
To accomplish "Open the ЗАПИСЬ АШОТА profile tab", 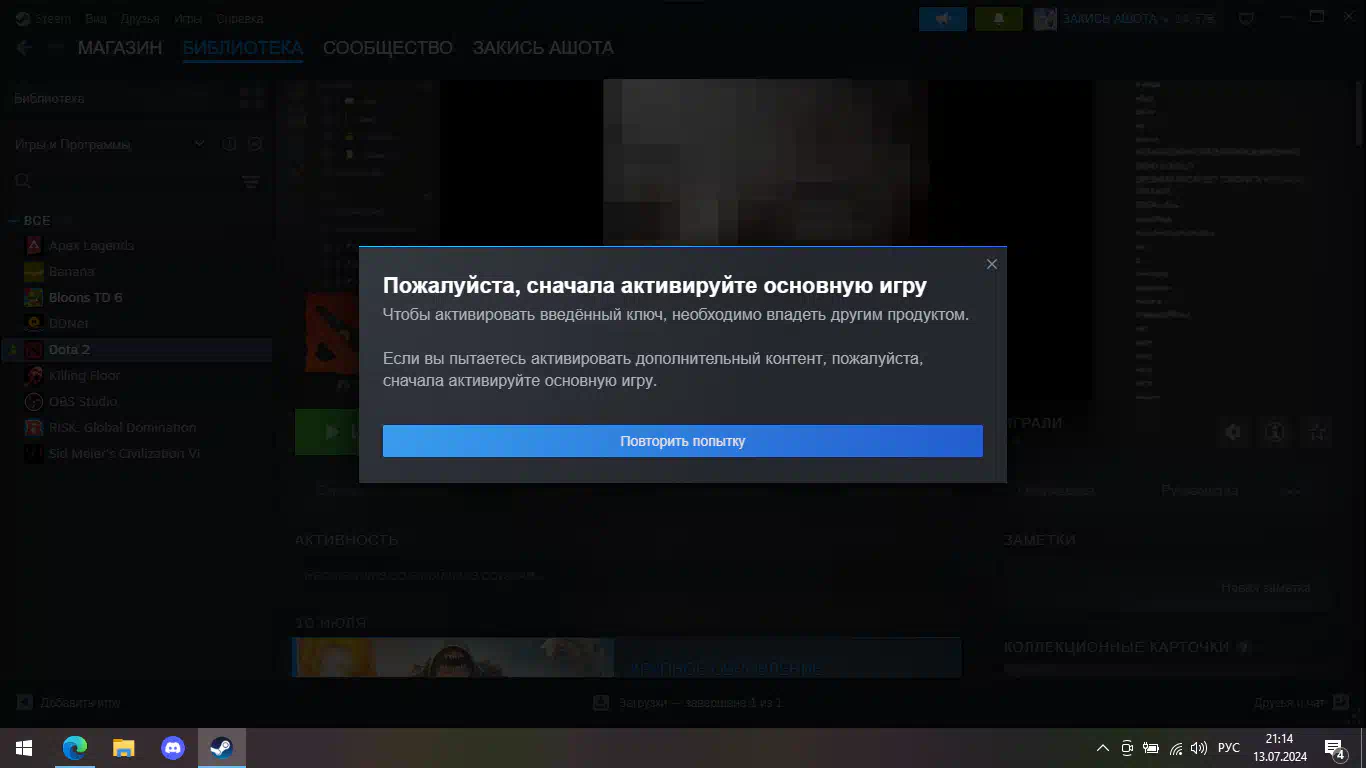I will [x=543, y=48].
